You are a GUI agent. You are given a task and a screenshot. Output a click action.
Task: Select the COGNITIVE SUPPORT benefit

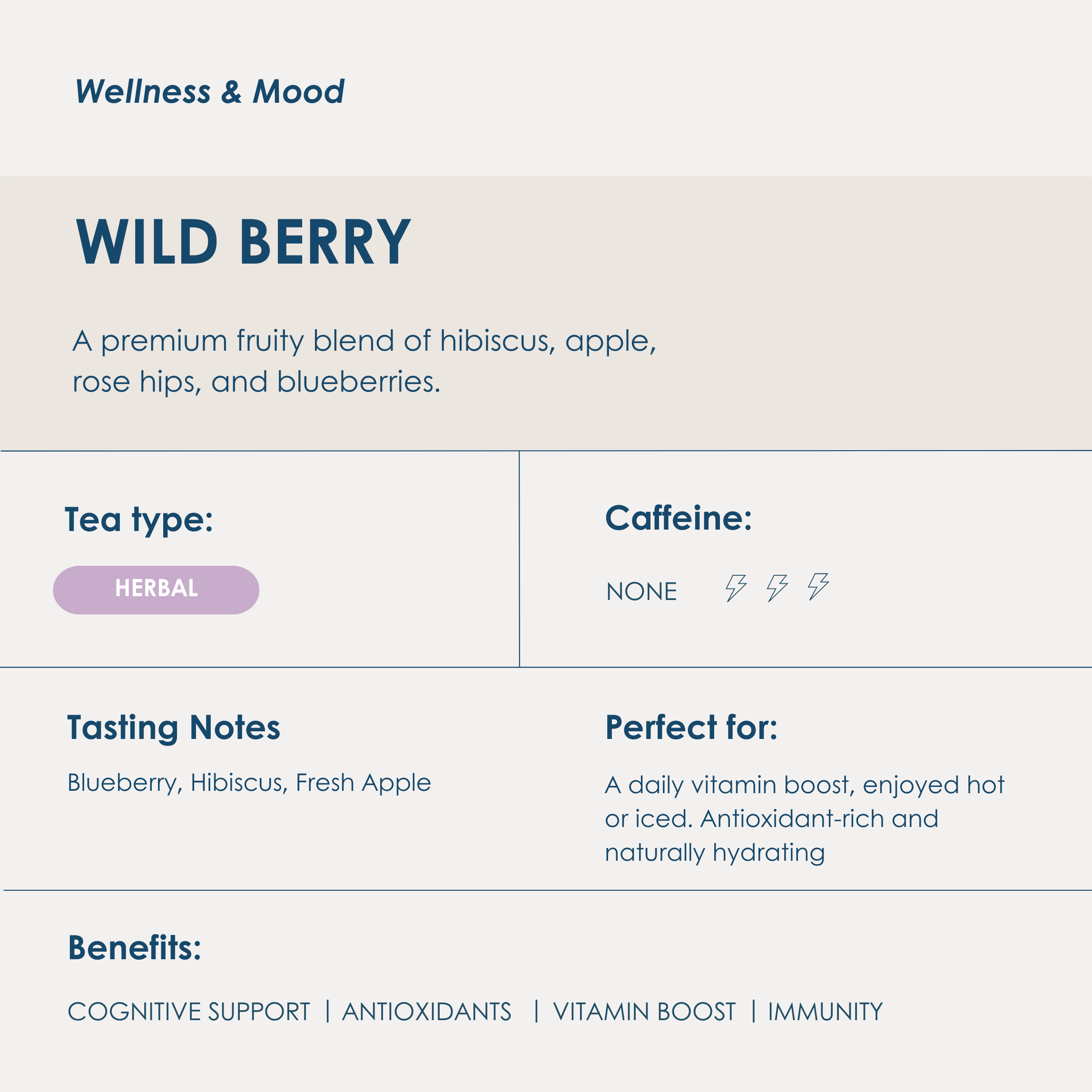189,1012
